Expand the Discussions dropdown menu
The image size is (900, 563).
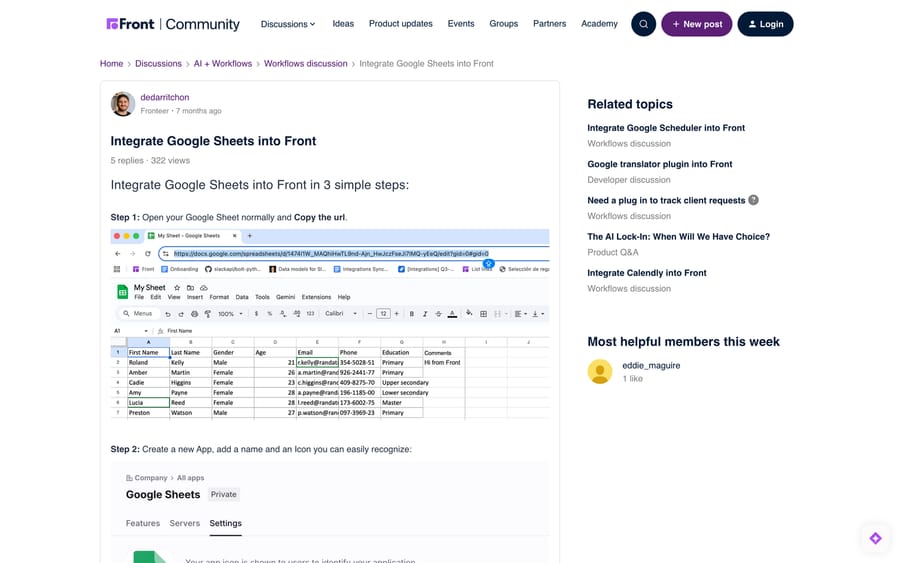click(x=288, y=24)
